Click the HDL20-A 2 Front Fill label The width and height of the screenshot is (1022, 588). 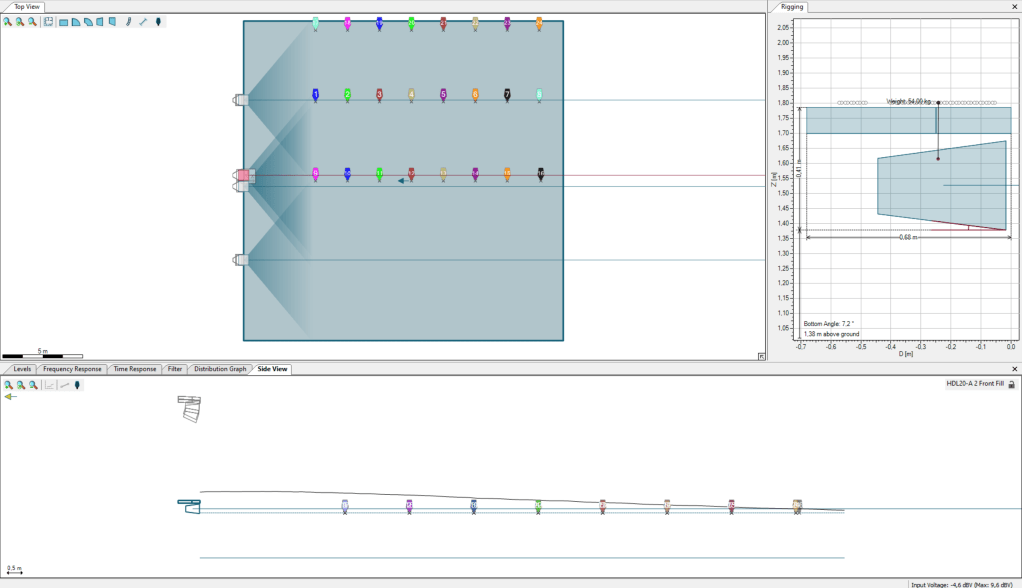[x=974, y=384]
